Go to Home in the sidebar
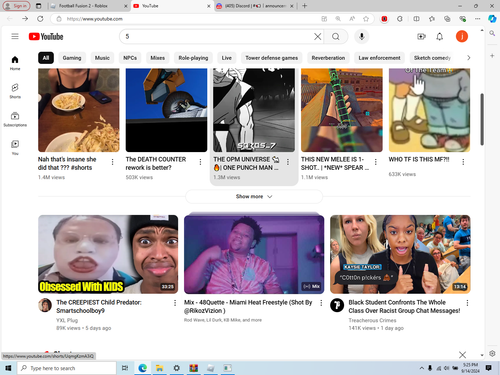The height and width of the screenshot is (375, 500). 15,63
